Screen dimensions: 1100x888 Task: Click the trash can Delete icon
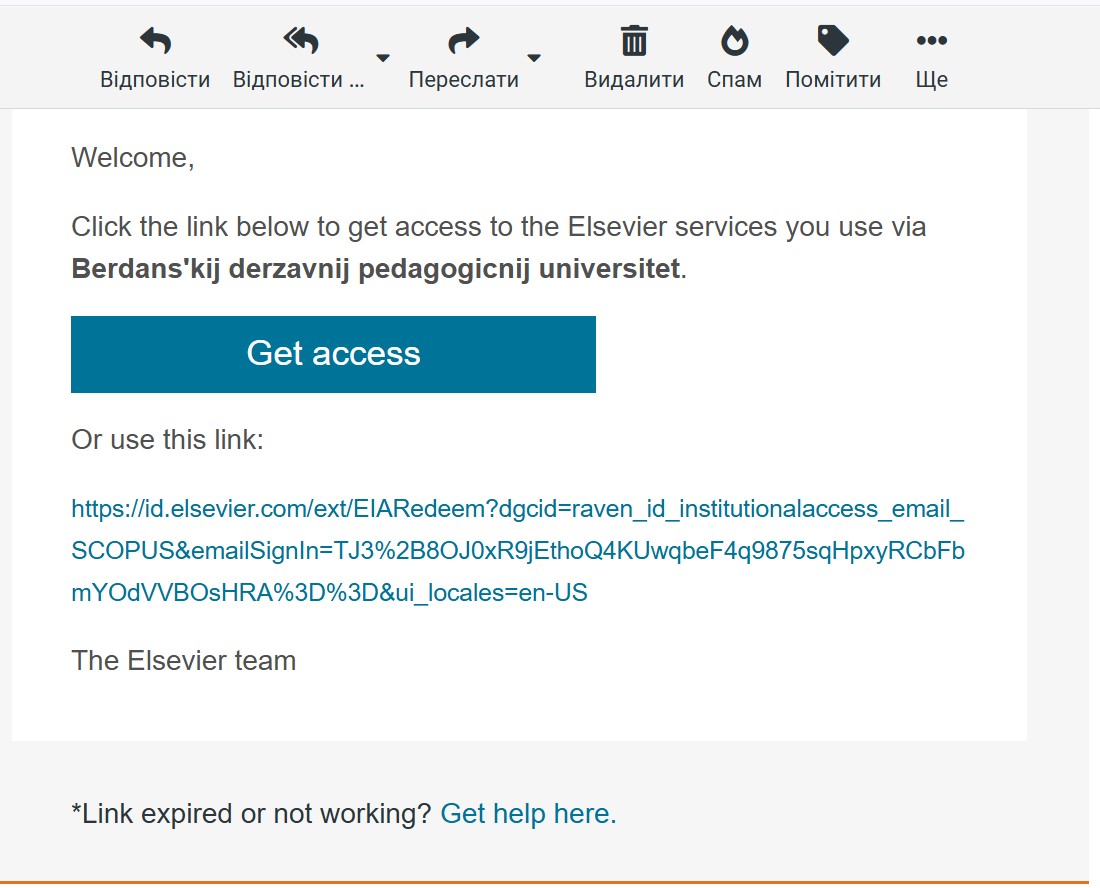click(x=634, y=41)
